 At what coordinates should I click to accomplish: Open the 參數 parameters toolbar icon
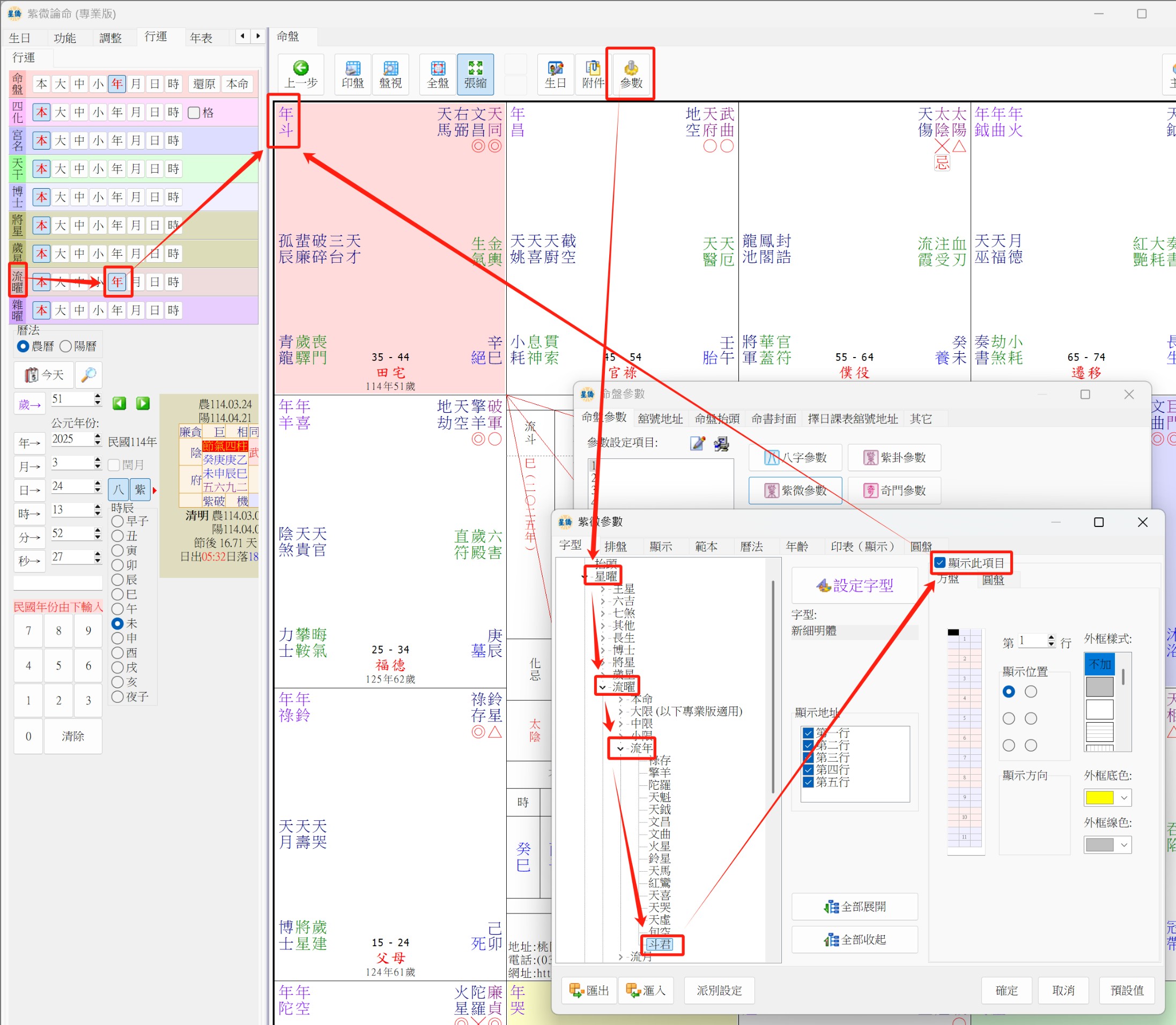click(631, 75)
